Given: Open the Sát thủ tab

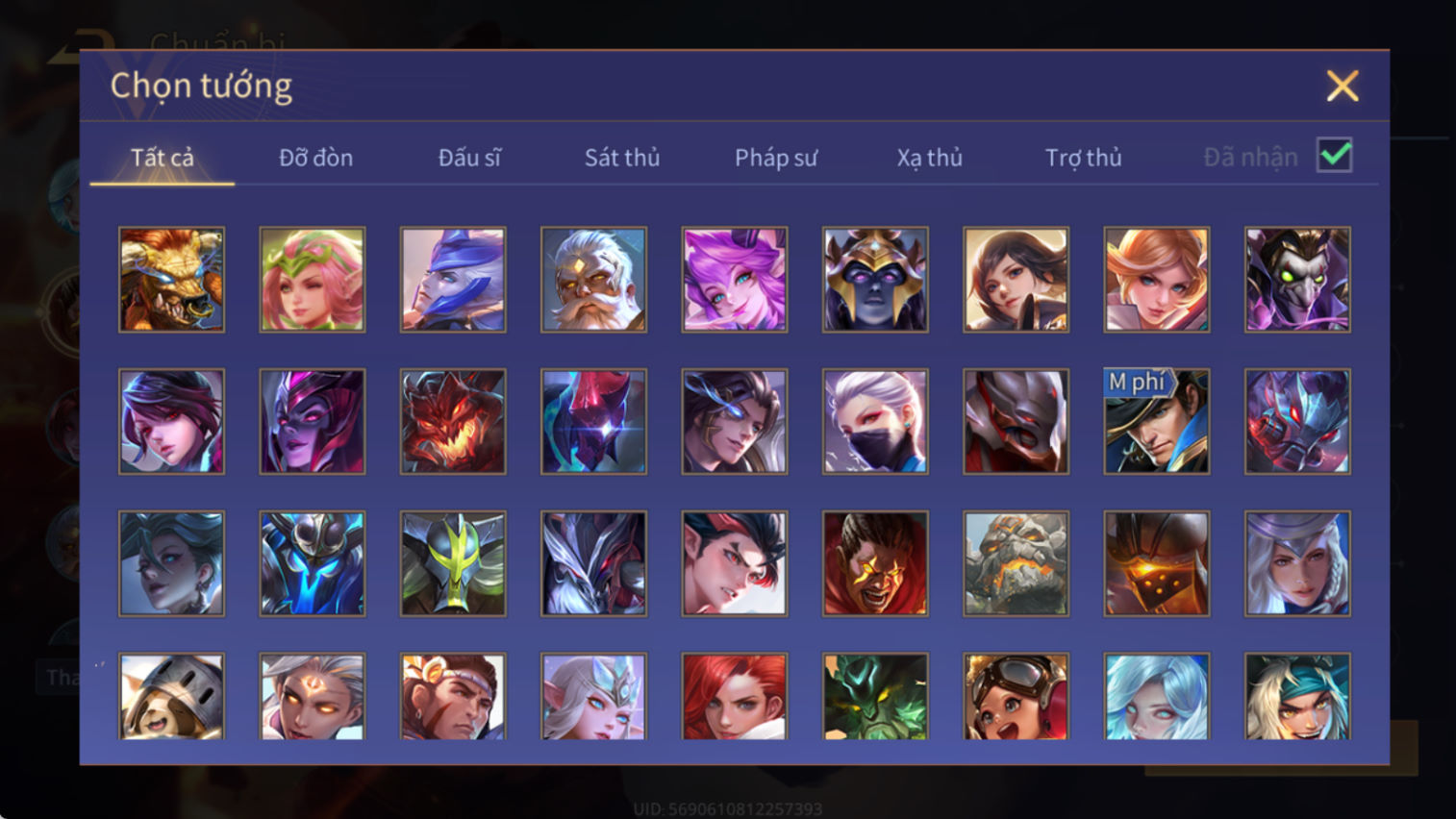Looking at the screenshot, I should [x=622, y=158].
